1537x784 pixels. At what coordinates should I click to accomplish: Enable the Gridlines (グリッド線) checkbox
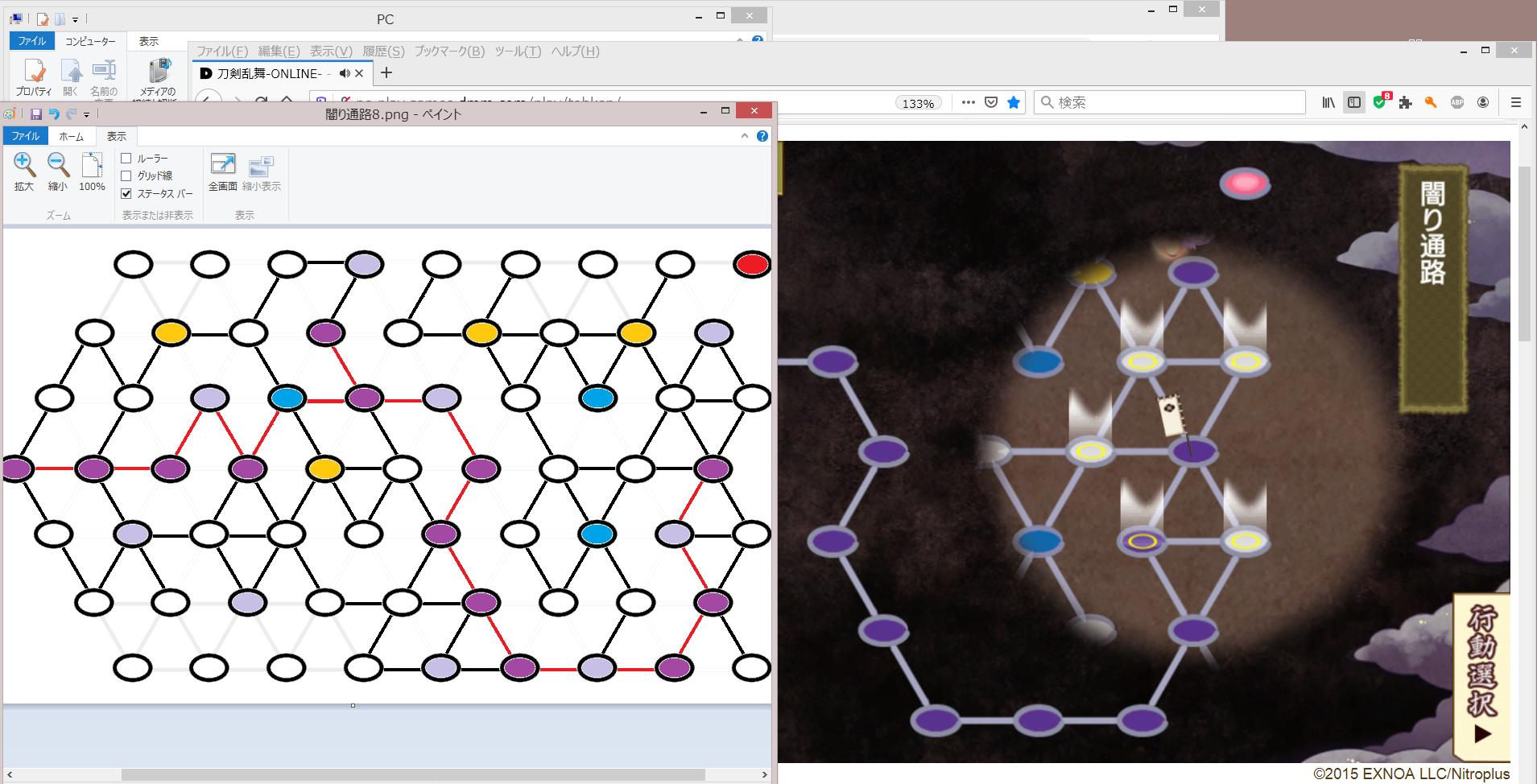click(126, 175)
